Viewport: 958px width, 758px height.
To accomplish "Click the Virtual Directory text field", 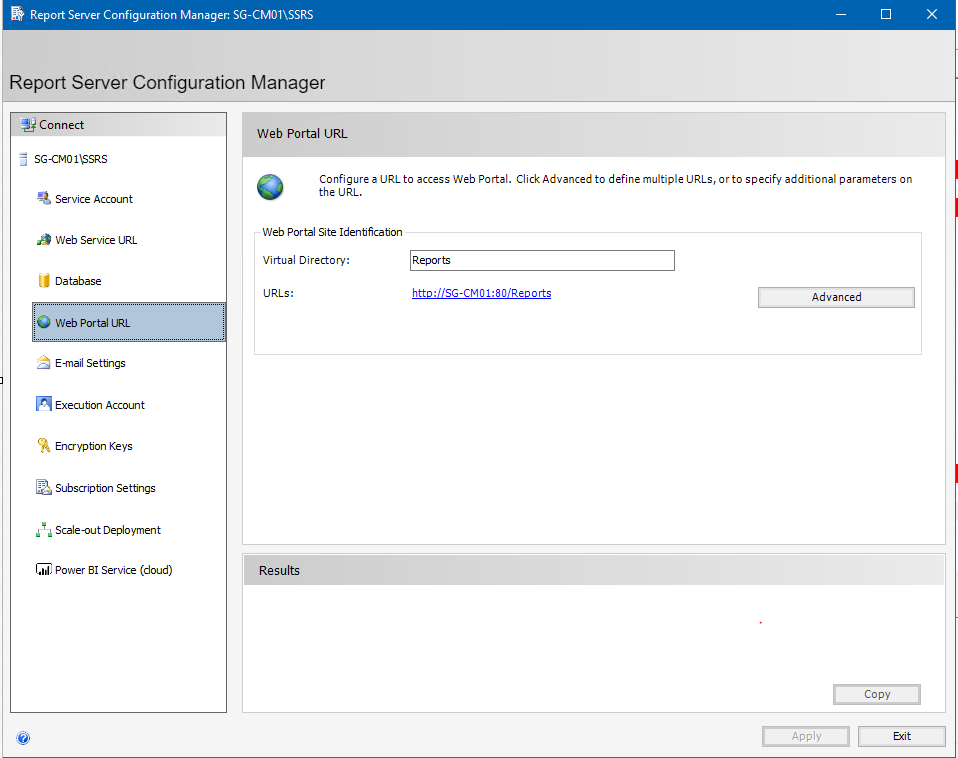I will 542,260.
